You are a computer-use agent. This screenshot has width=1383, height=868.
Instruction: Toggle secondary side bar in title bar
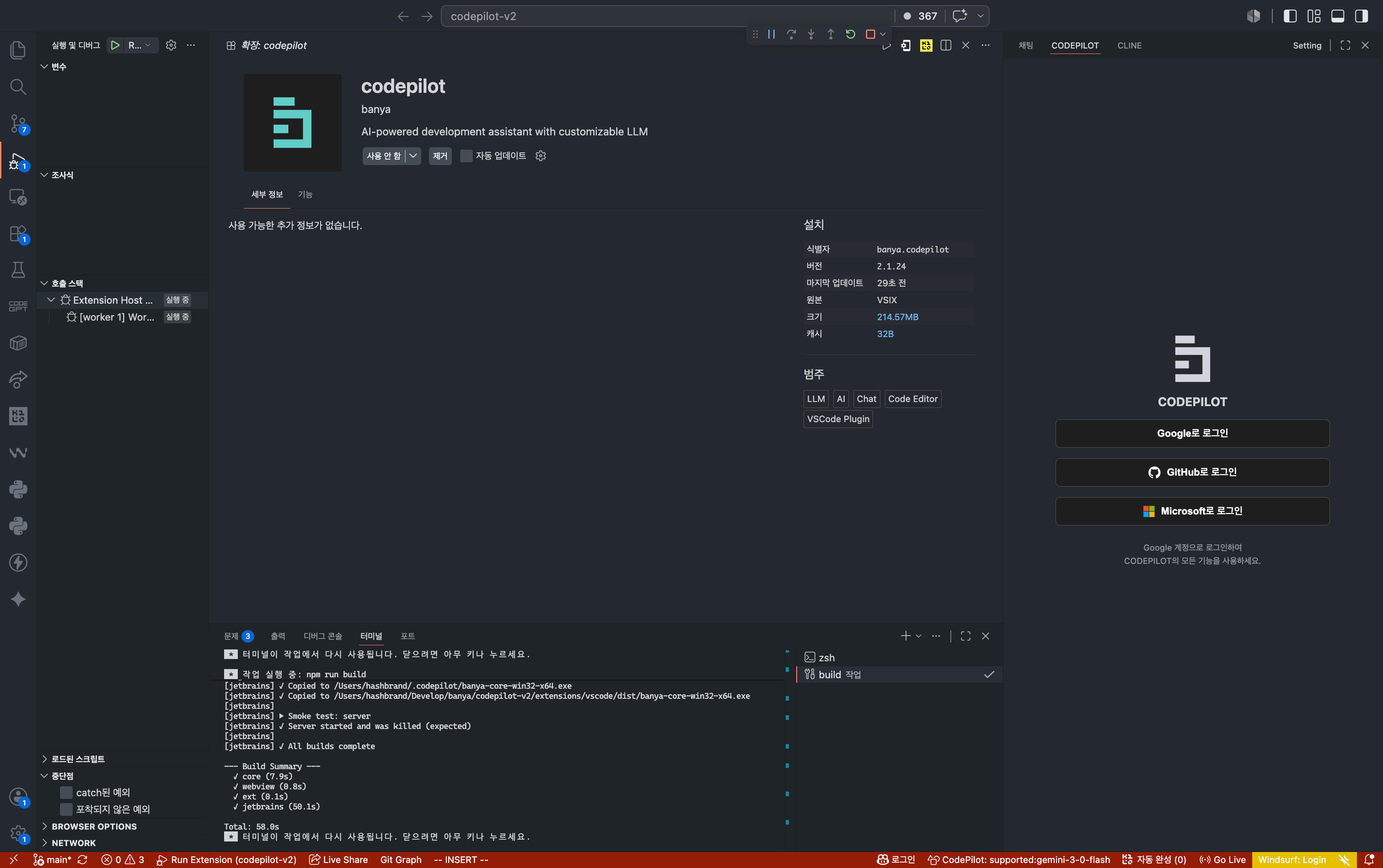point(1361,16)
